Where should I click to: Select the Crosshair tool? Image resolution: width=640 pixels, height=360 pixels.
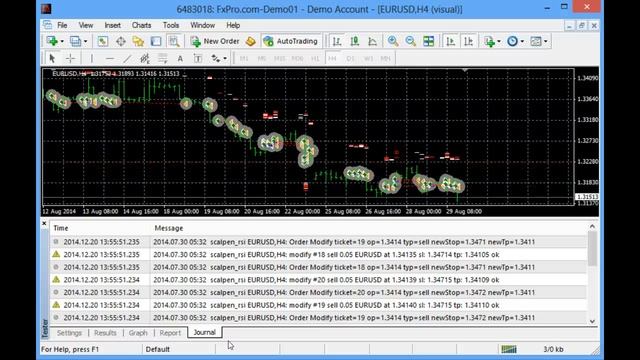click(70, 58)
